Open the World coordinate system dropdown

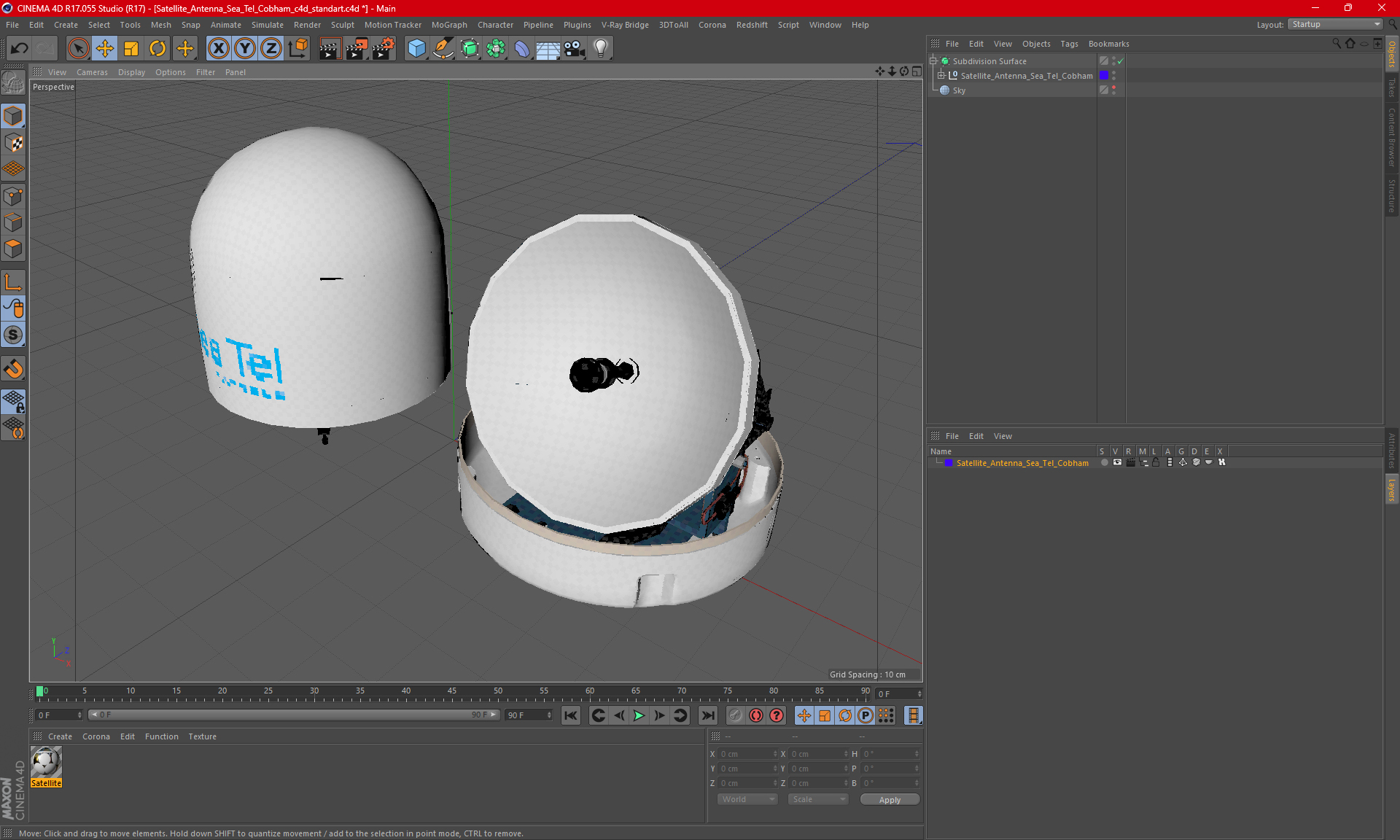point(747,799)
